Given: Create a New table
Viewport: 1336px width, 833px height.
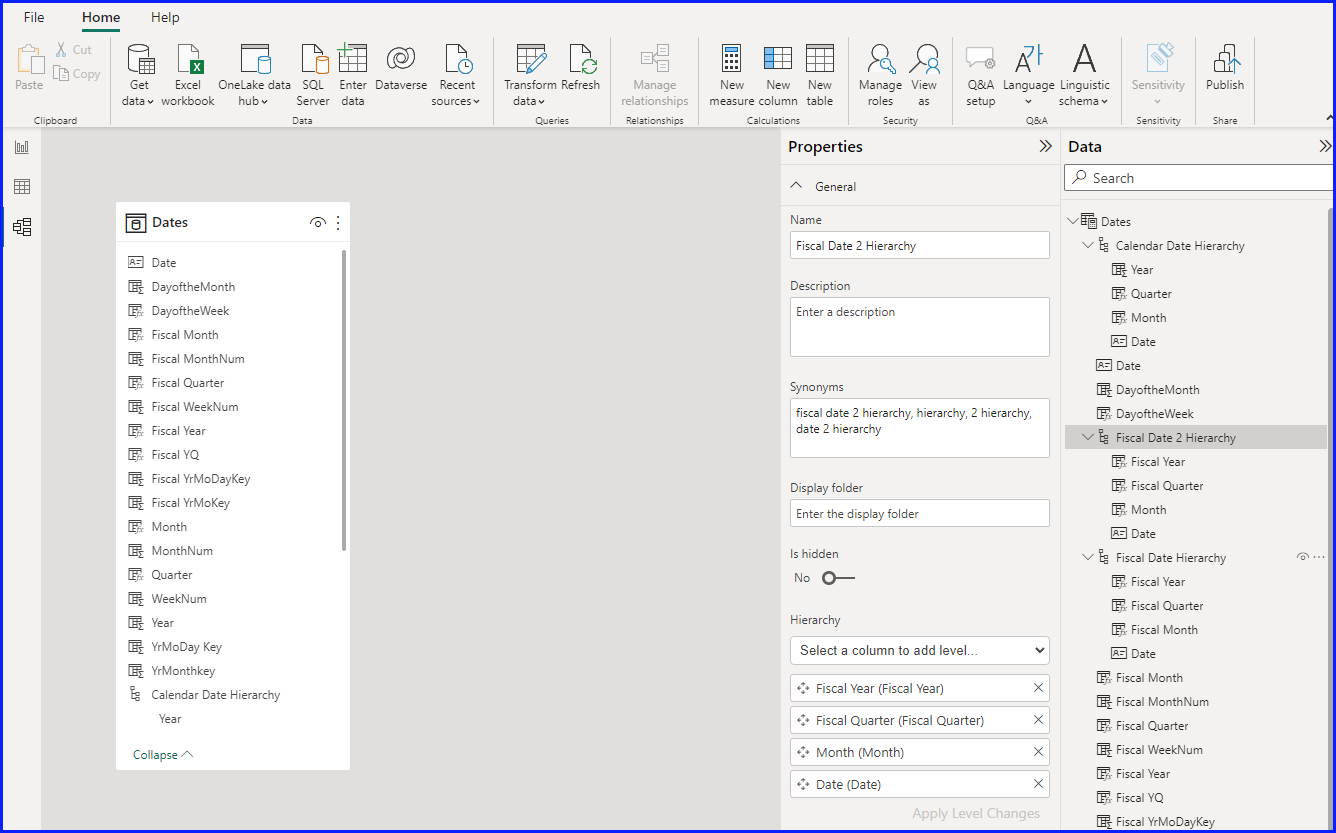Looking at the screenshot, I should (x=820, y=76).
